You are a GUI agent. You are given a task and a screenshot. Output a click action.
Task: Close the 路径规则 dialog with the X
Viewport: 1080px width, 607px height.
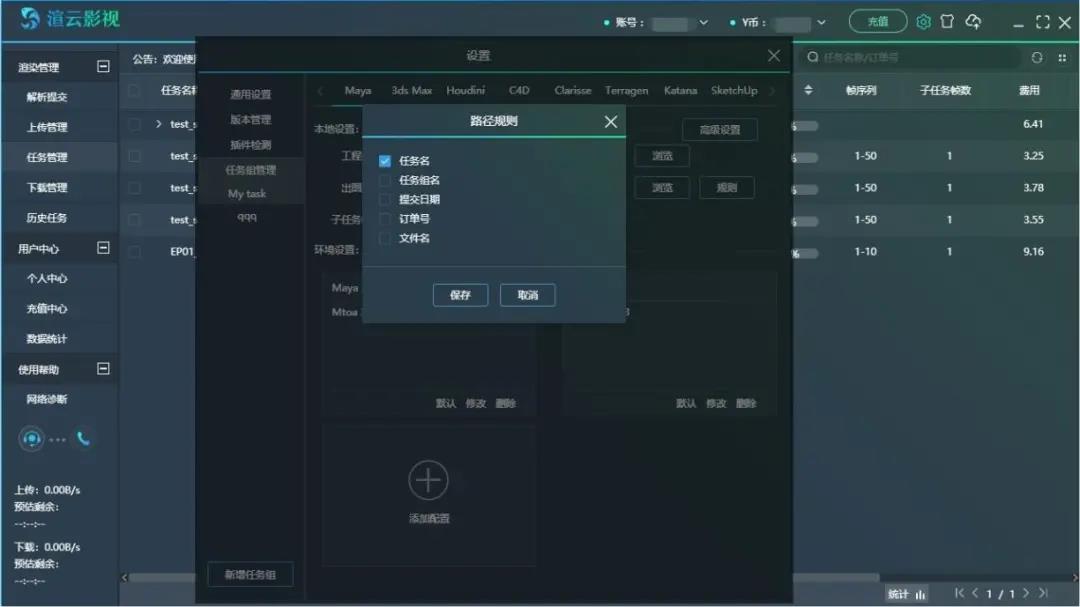[611, 122]
